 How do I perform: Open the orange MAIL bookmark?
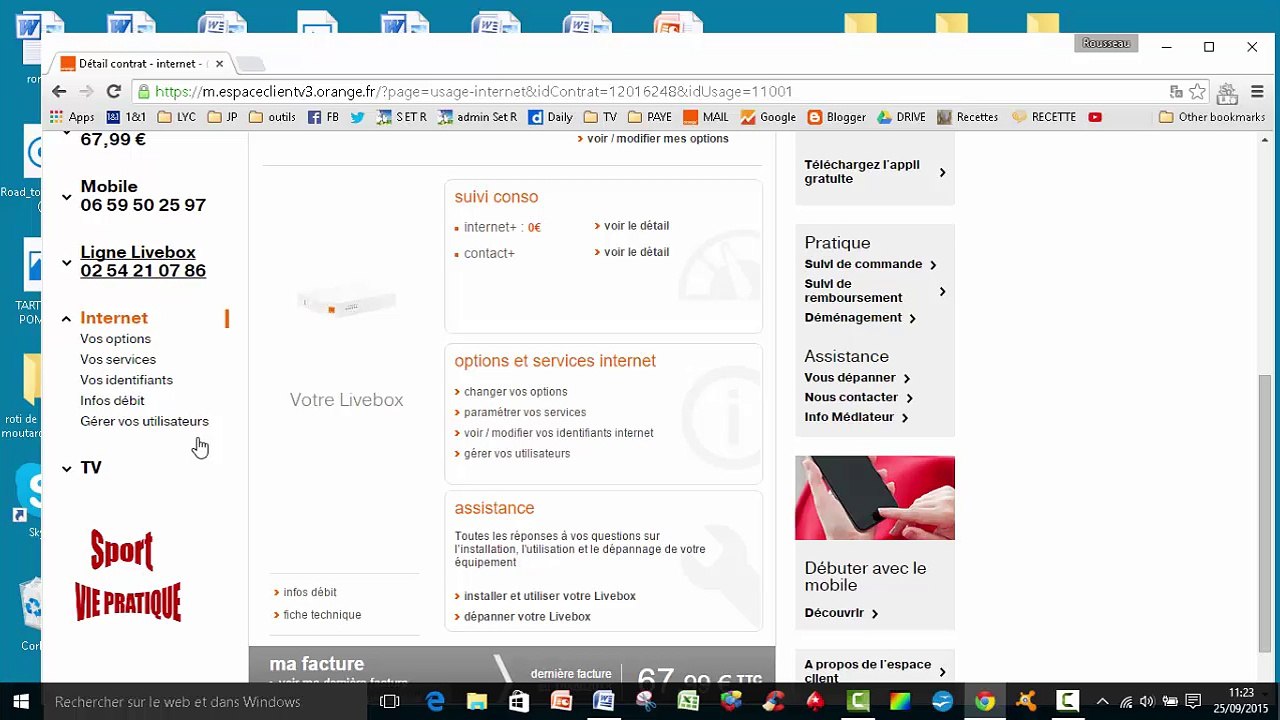(705, 117)
